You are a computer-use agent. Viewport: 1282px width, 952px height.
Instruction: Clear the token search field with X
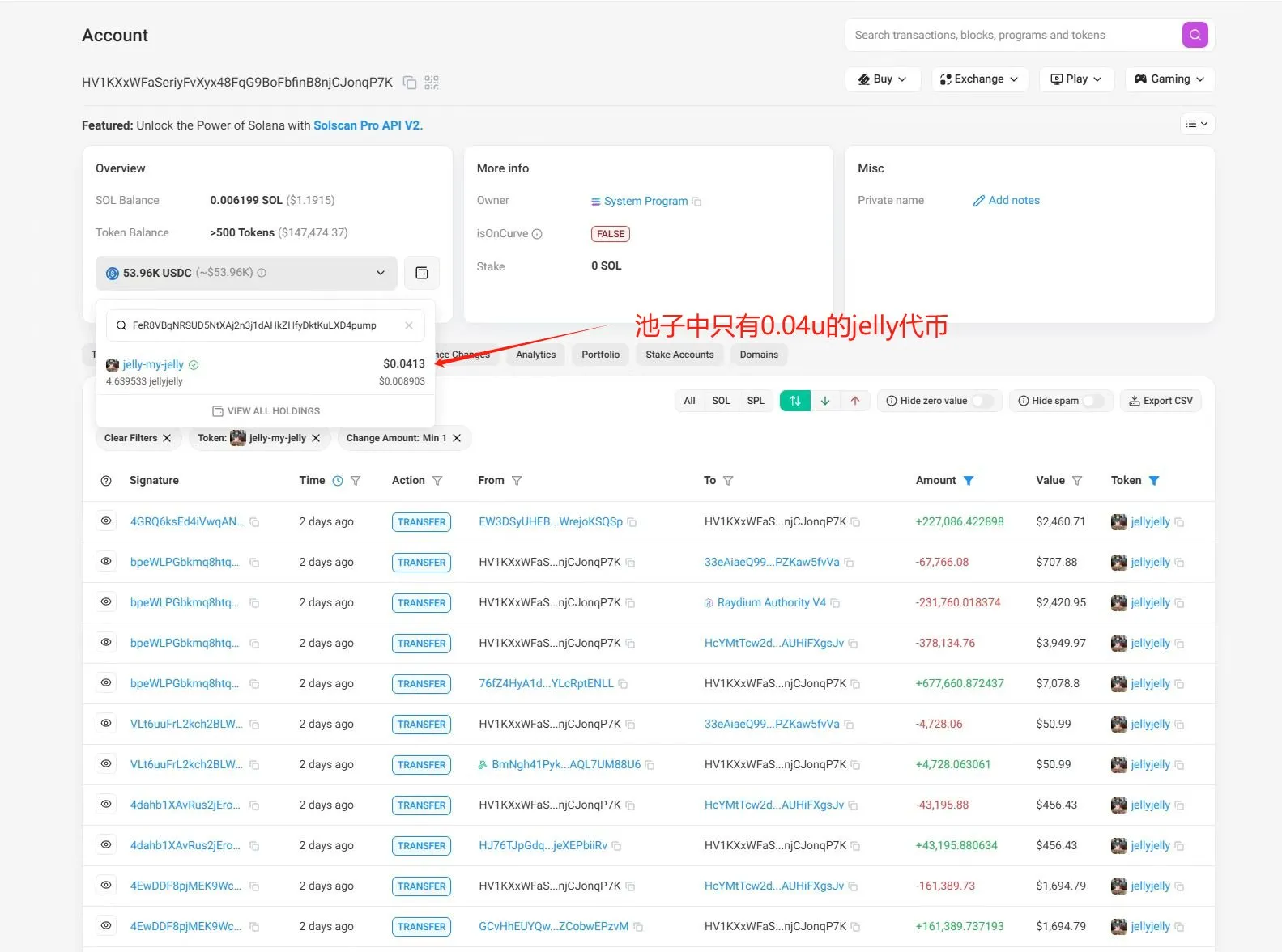coord(409,325)
